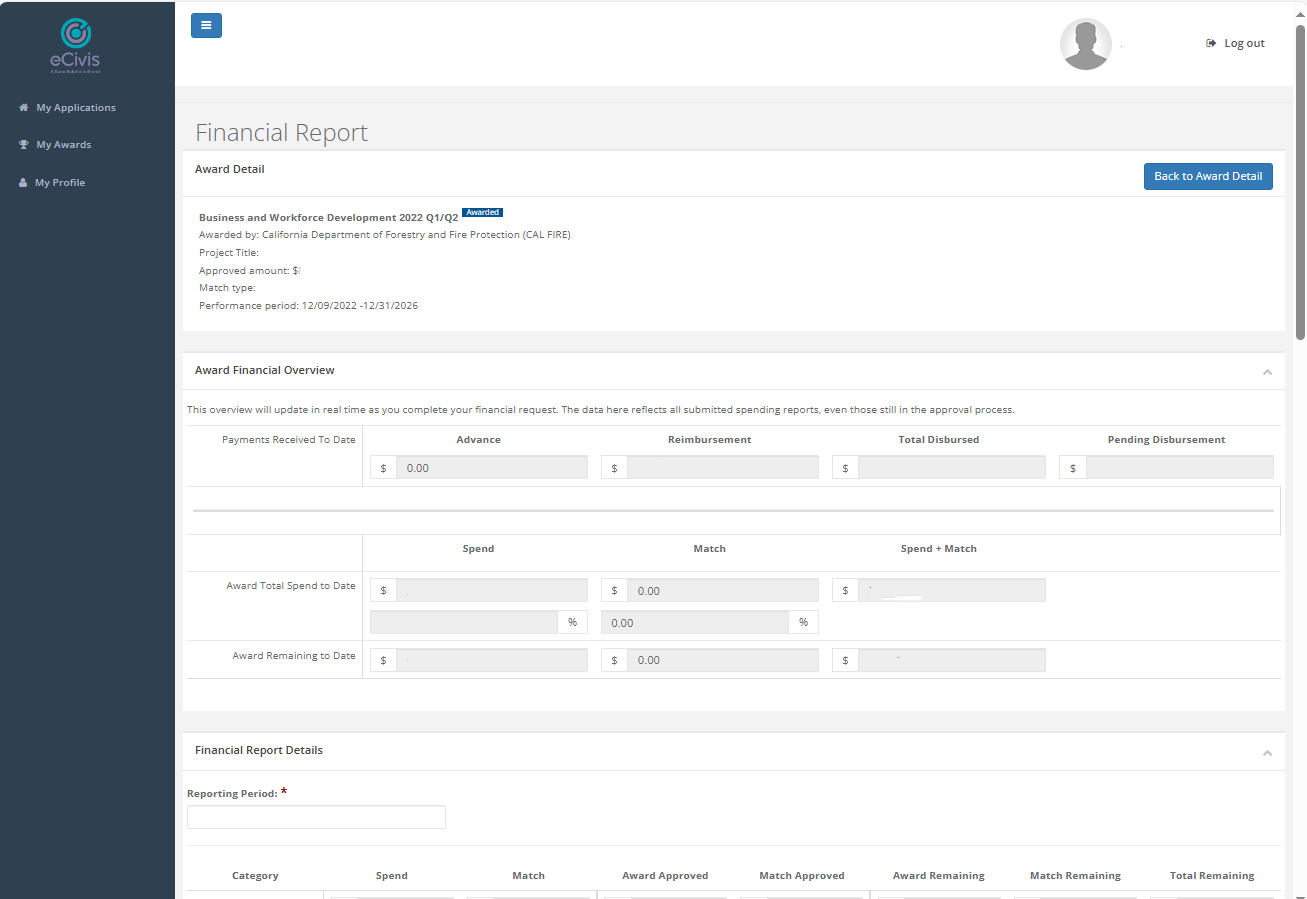
Task: Click the trophy icon beside My Awards
Action: click(x=23, y=145)
